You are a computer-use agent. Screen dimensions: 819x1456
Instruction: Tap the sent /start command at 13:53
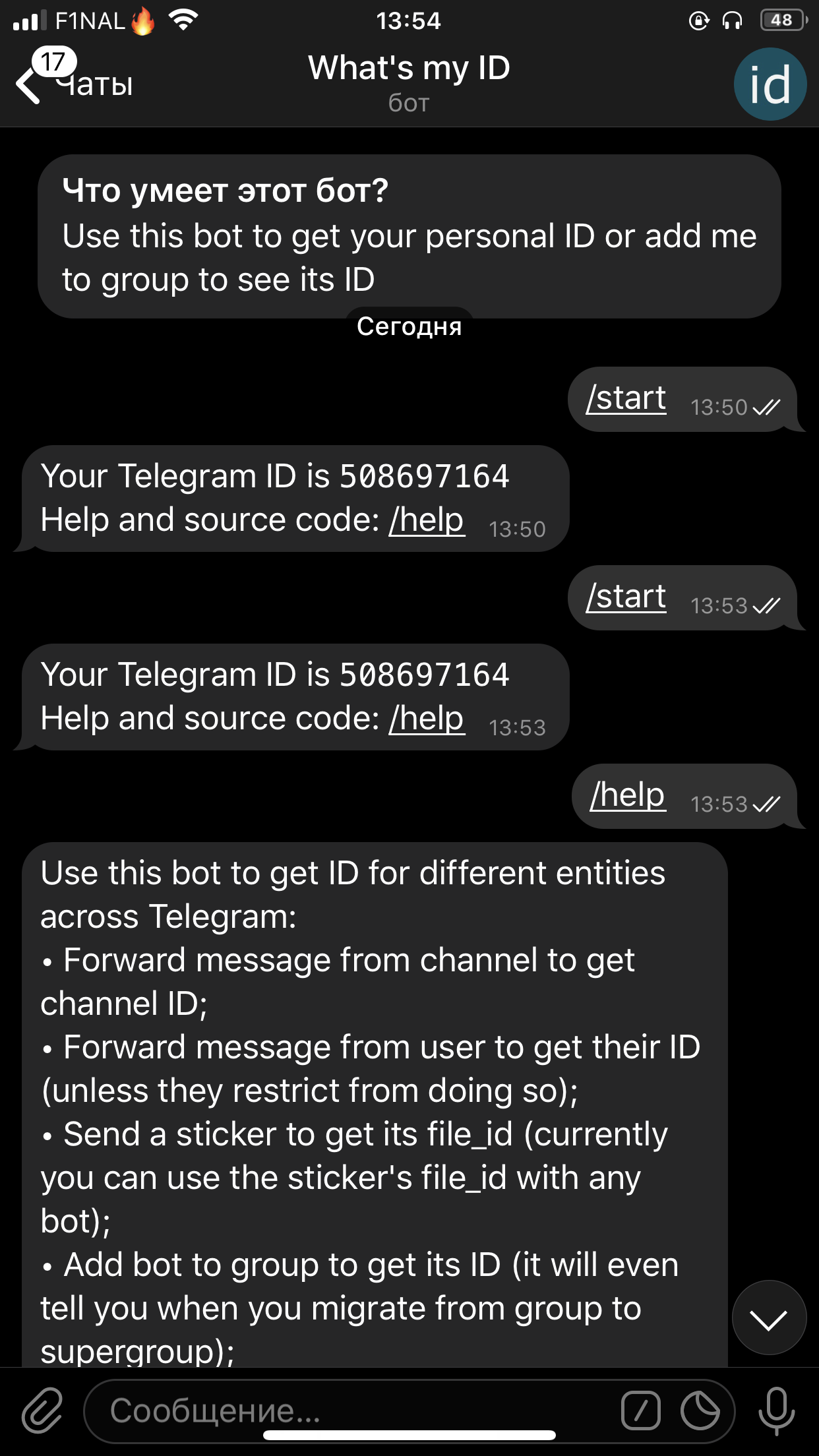pos(682,597)
